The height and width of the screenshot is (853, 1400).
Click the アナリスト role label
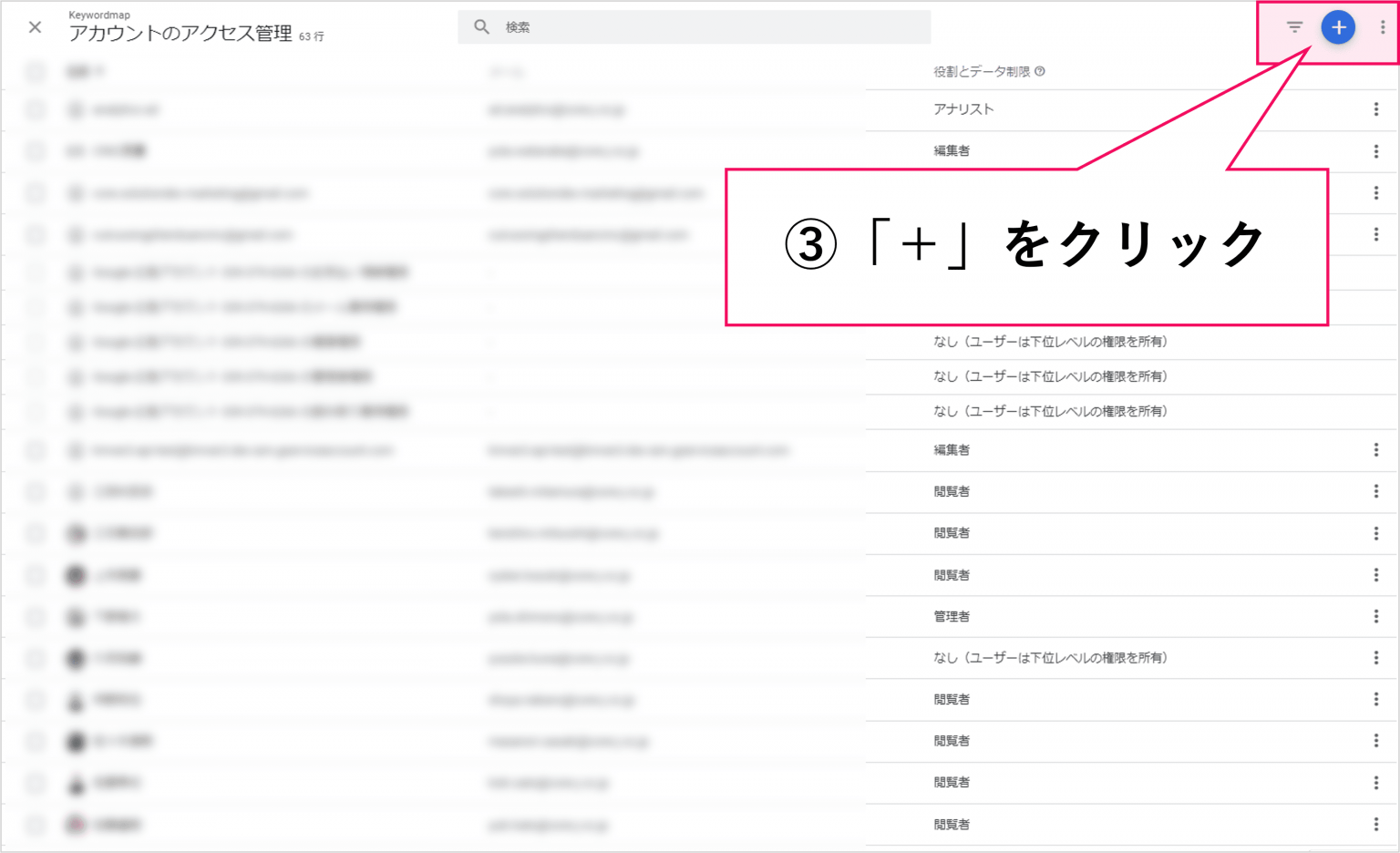click(962, 109)
